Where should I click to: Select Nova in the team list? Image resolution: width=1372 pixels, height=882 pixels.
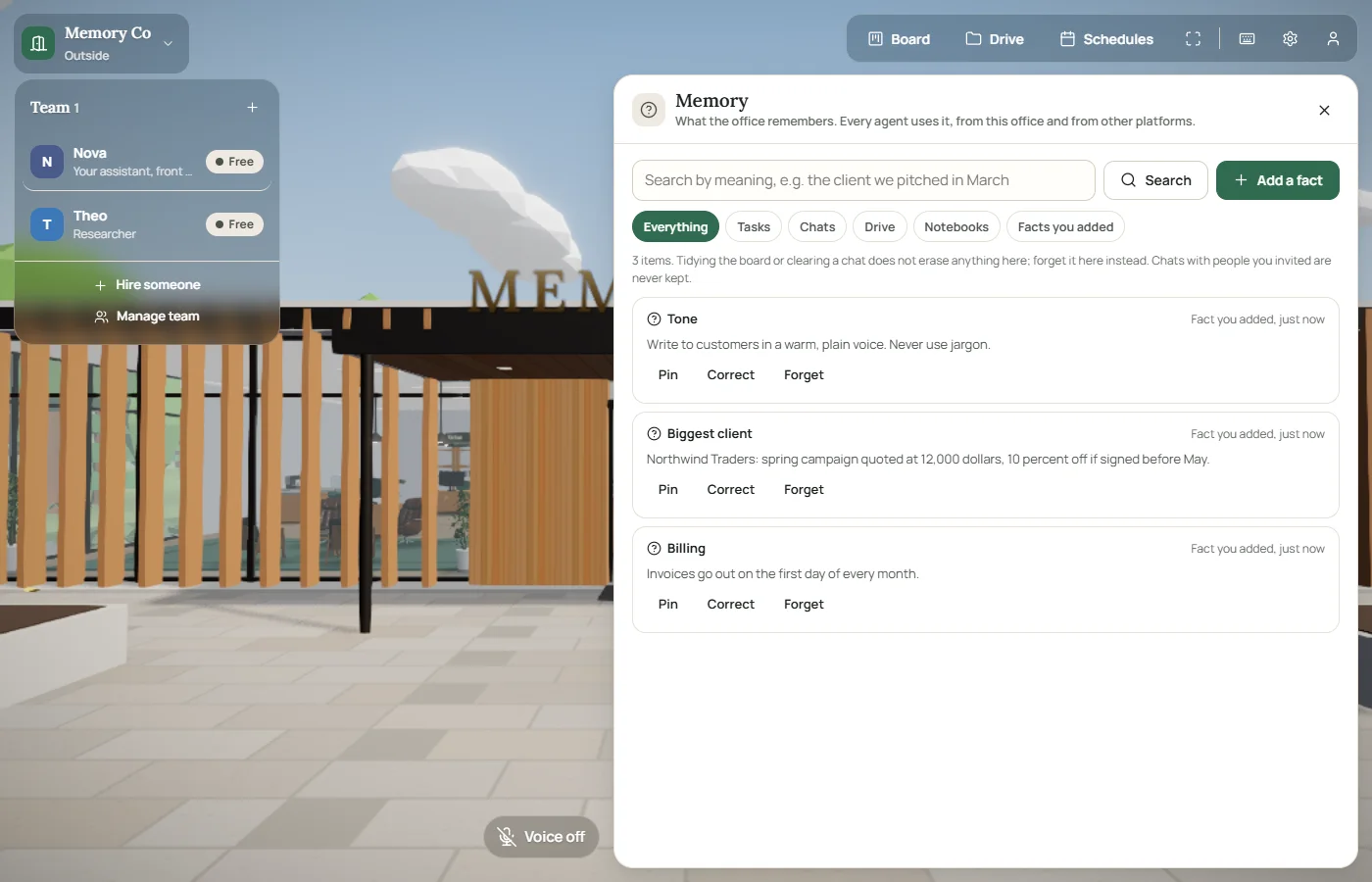[x=147, y=162]
